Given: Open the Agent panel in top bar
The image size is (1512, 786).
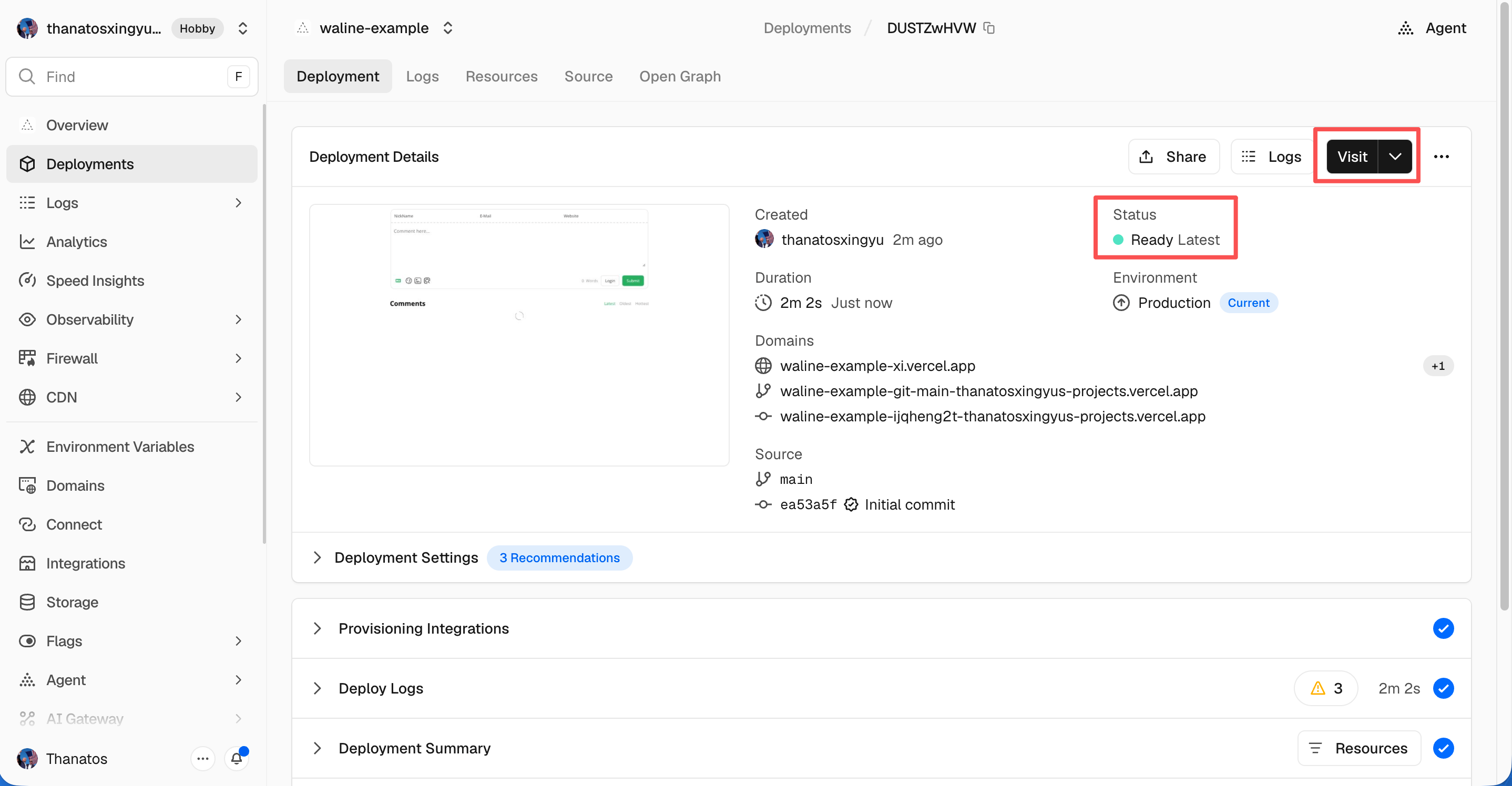Looking at the screenshot, I should (x=1432, y=27).
